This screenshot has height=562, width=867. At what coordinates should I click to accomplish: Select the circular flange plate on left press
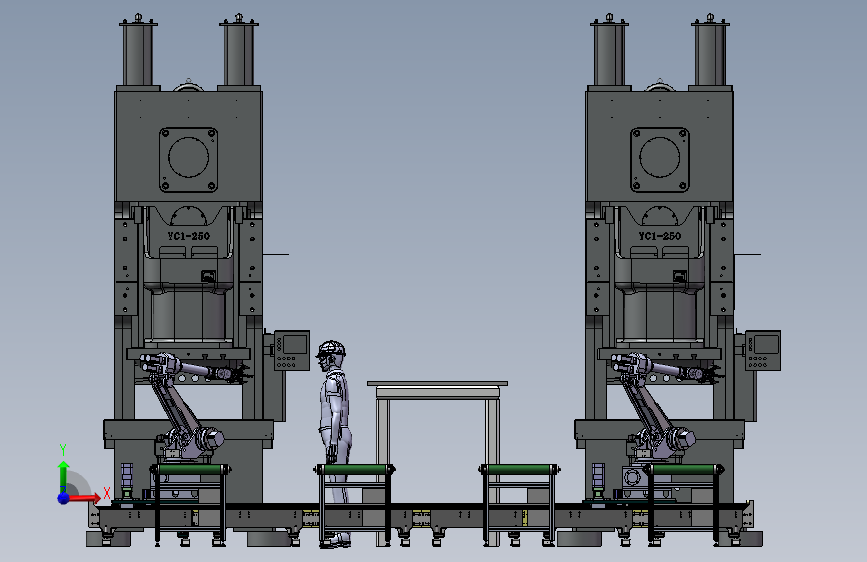pyautogui.click(x=189, y=160)
